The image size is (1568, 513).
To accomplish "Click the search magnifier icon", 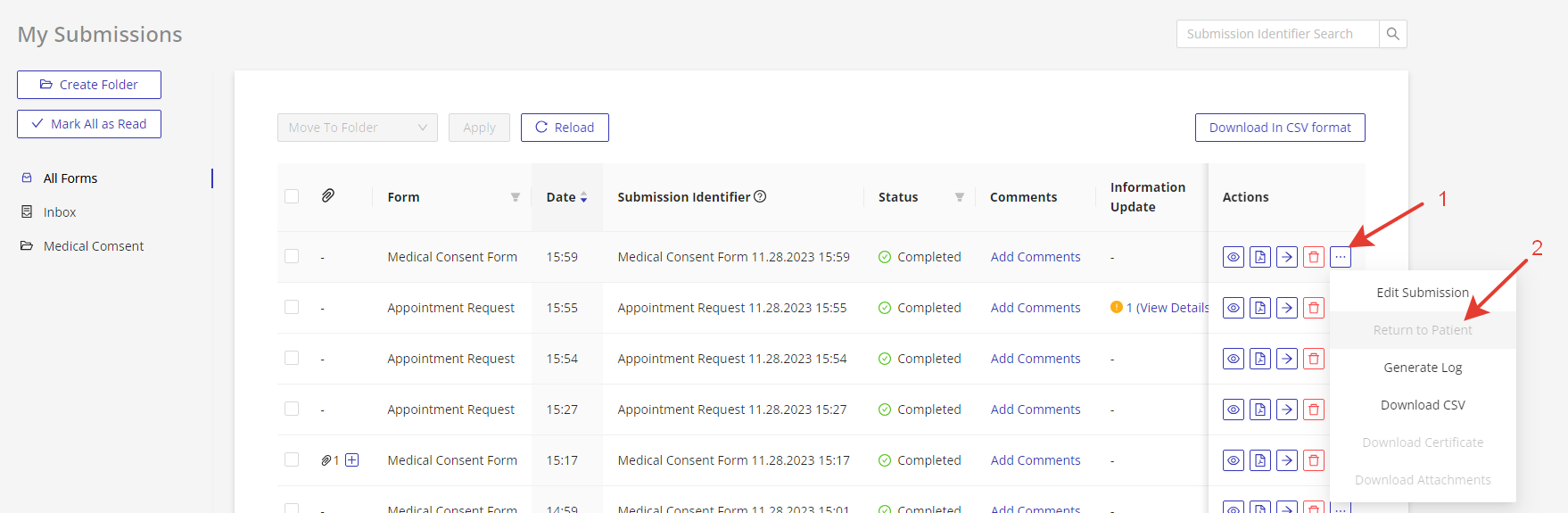I will tap(1392, 34).
